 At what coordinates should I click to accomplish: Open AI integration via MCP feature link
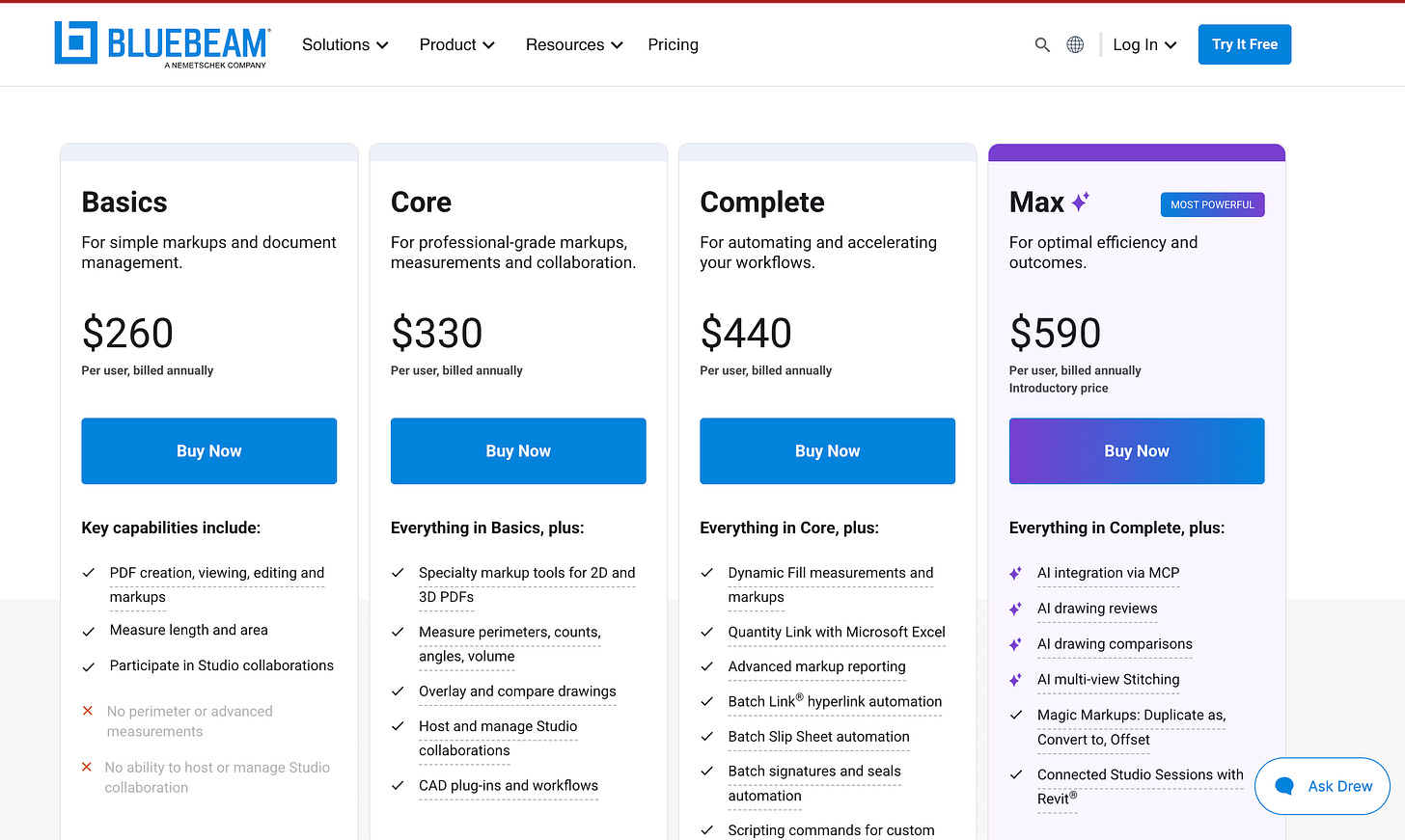[1108, 573]
